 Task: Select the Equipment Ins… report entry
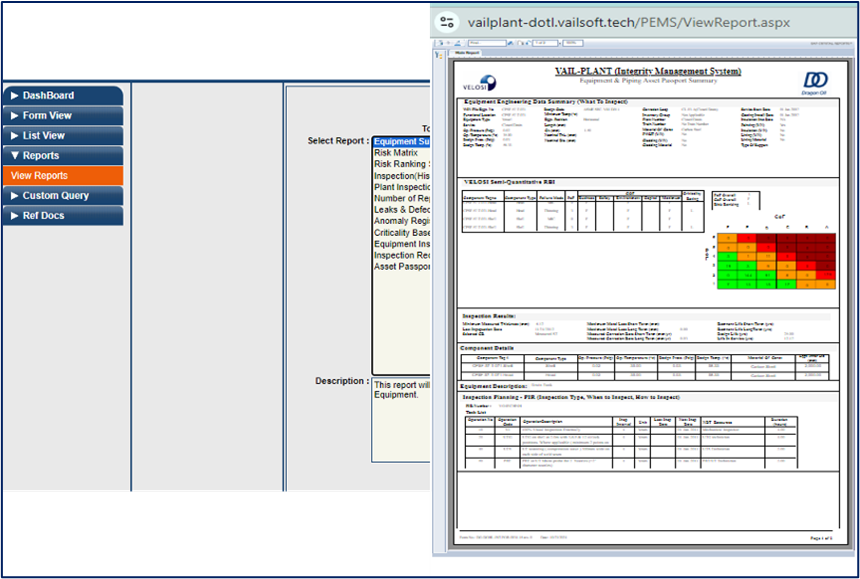coord(402,243)
